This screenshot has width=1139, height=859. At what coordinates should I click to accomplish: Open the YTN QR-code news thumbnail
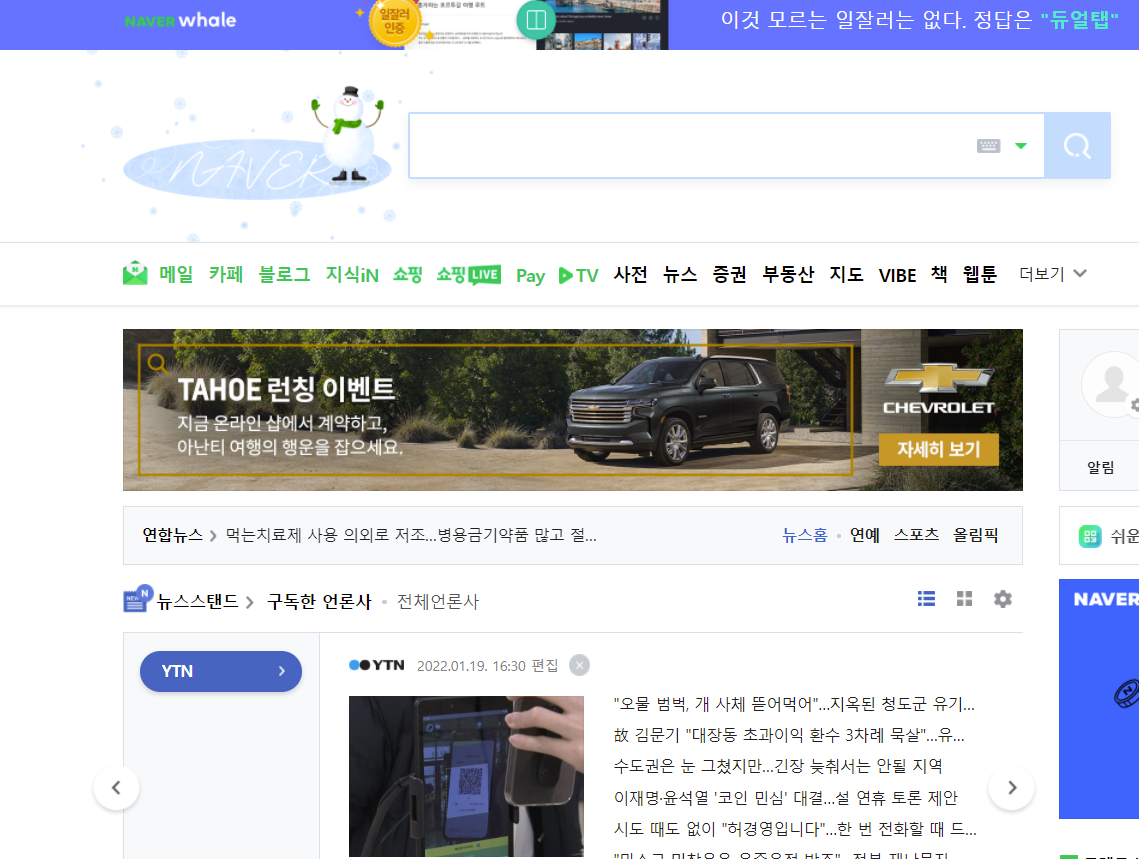pos(466,776)
